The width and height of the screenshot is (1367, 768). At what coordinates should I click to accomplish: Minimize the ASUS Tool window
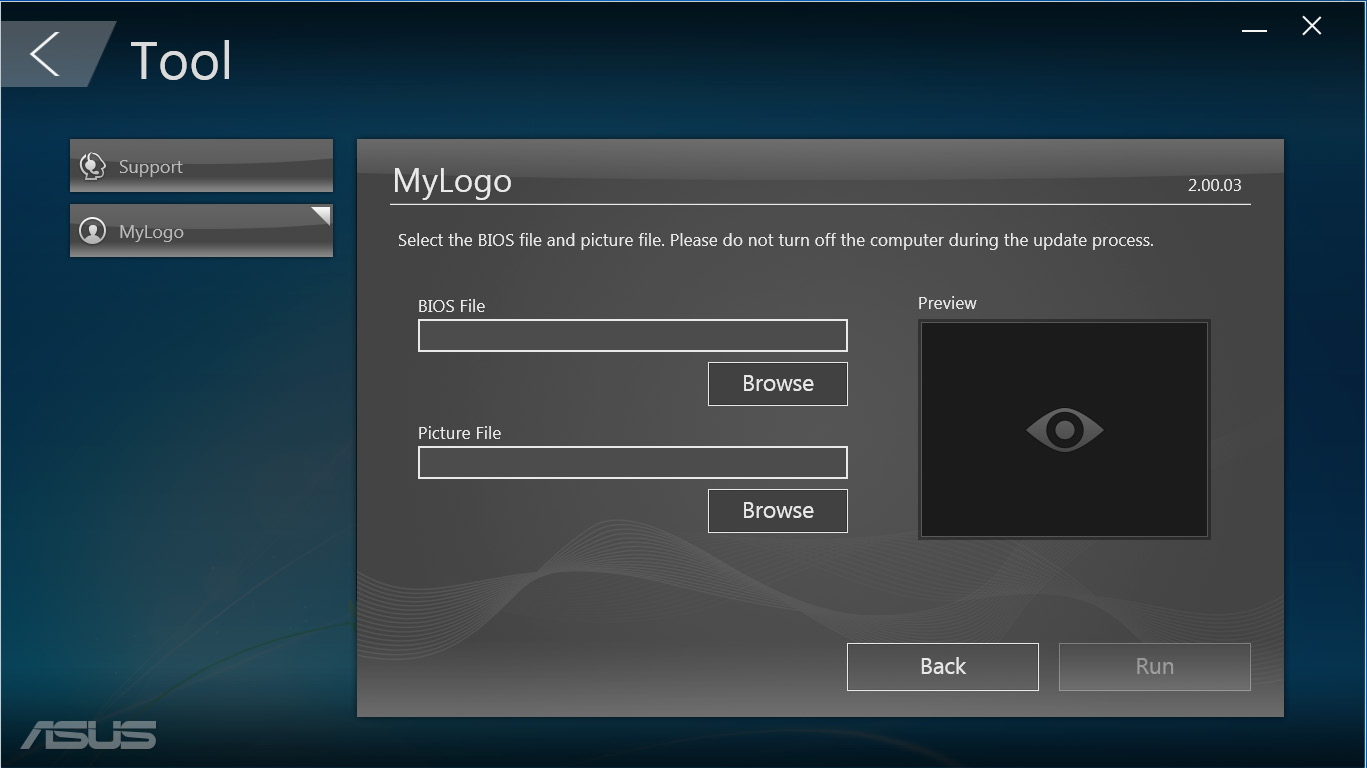(1254, 29)
